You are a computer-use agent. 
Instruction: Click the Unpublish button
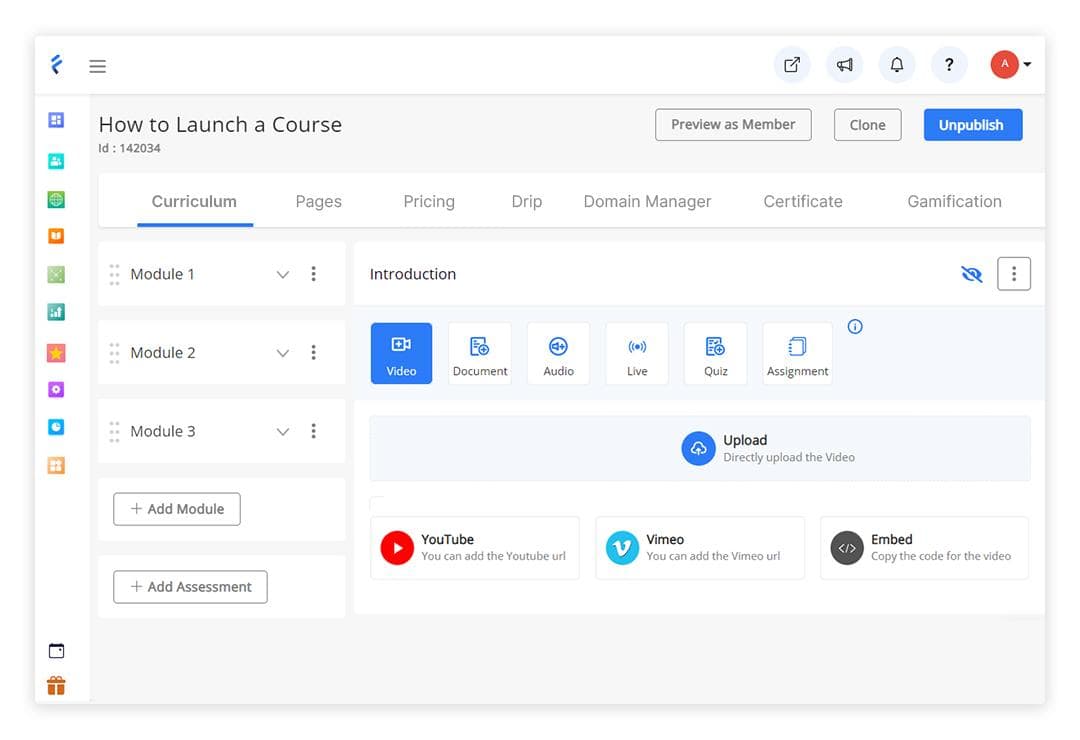pos(972,124)
